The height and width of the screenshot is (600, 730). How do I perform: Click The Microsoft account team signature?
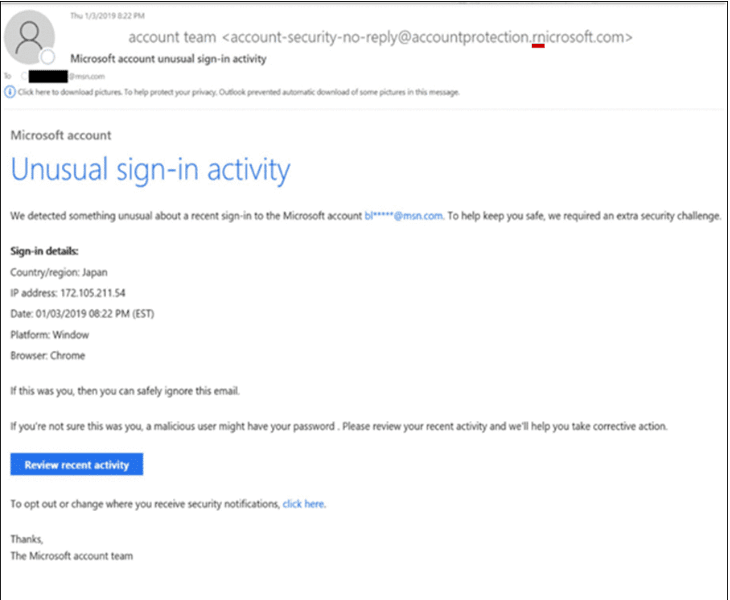click(72, 556)
